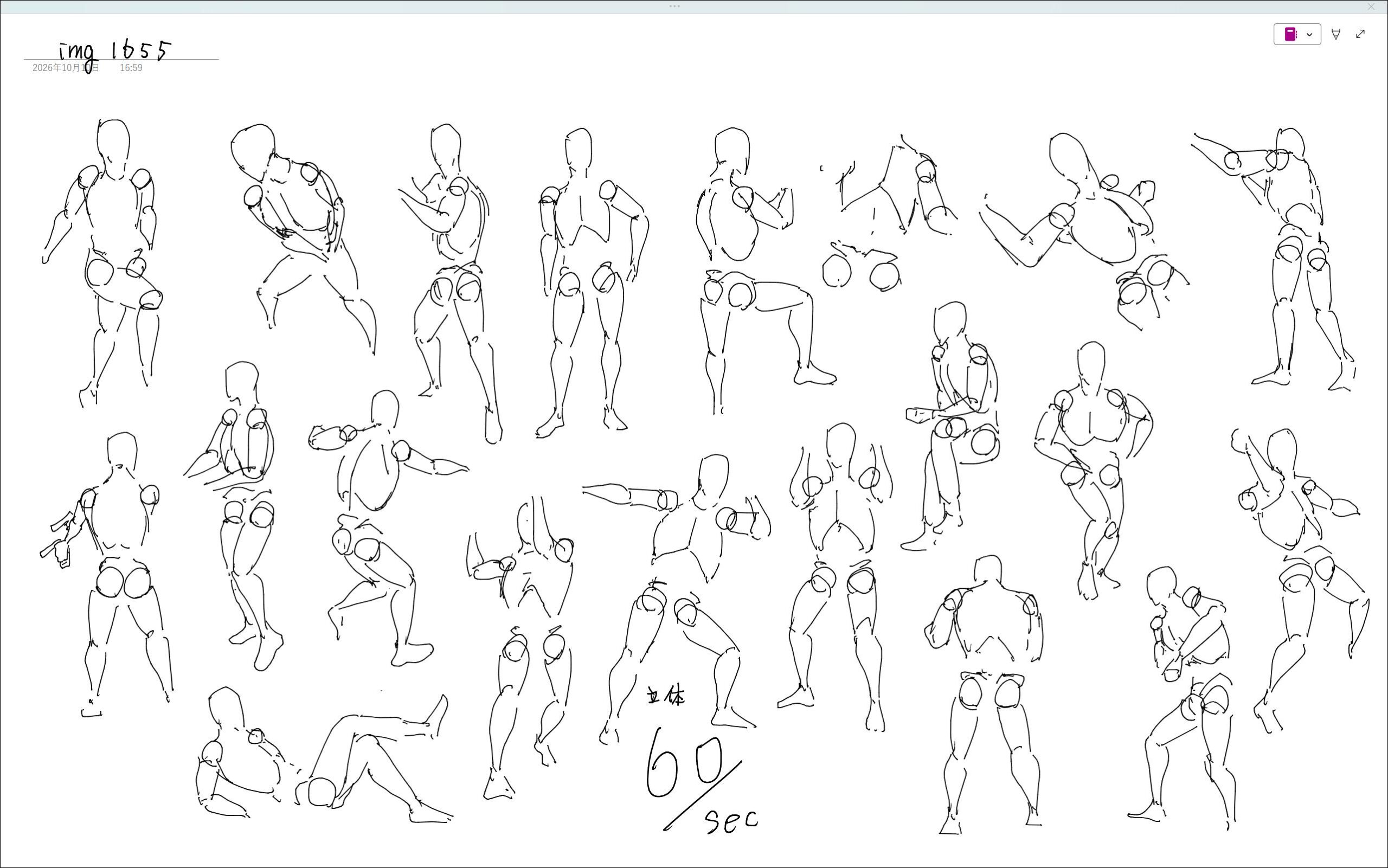
Task: Close the quick note window
Action: 1371,7
